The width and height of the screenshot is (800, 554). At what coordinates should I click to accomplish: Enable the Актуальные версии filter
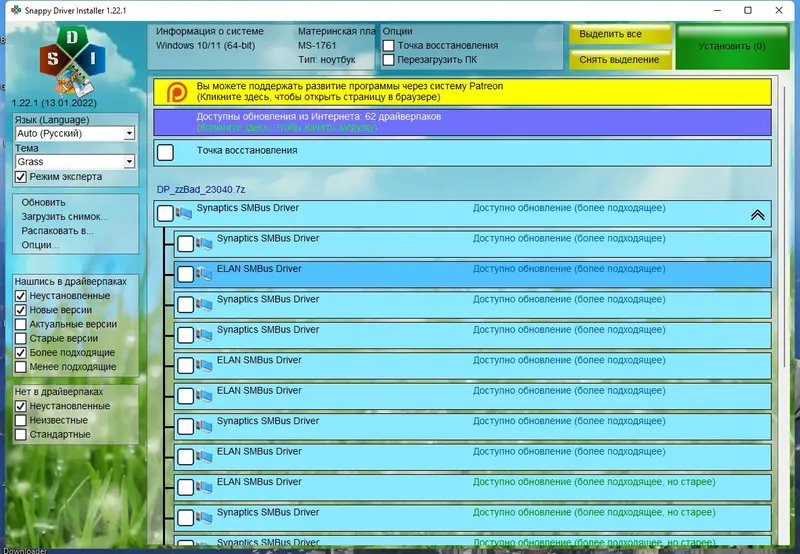[x=21, y=324]
